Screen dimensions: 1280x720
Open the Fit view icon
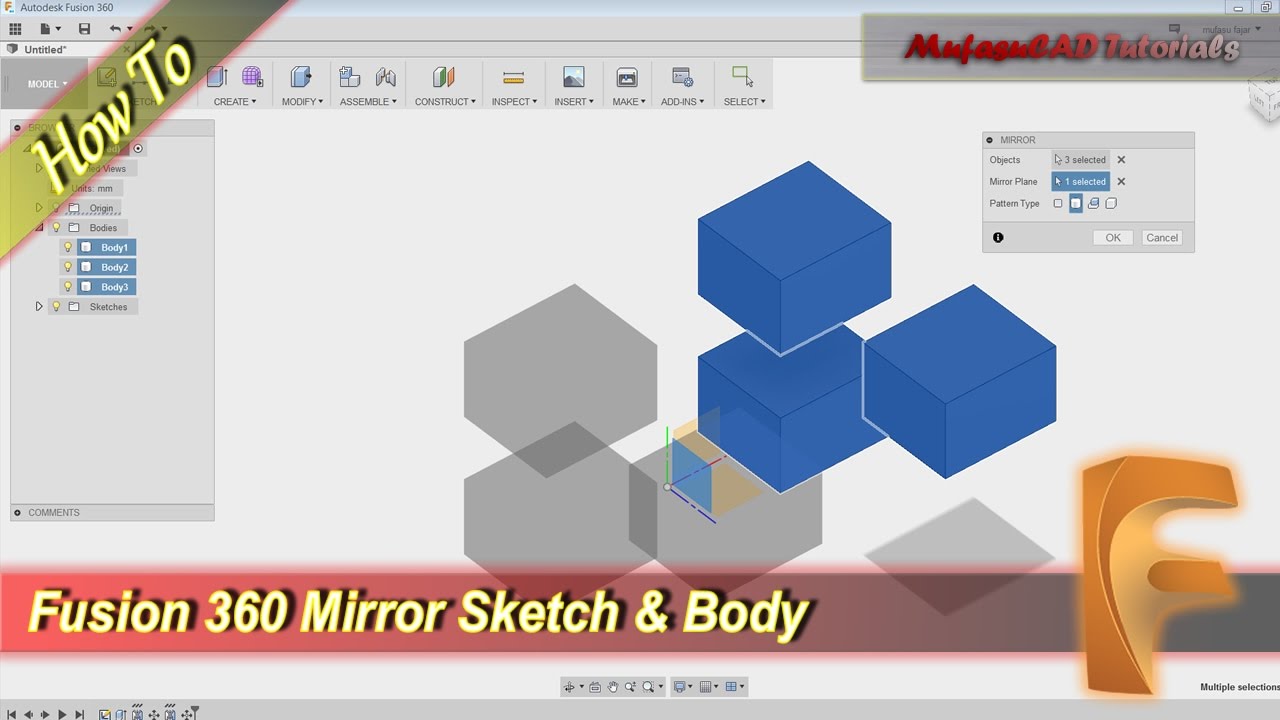click(648, 686)
